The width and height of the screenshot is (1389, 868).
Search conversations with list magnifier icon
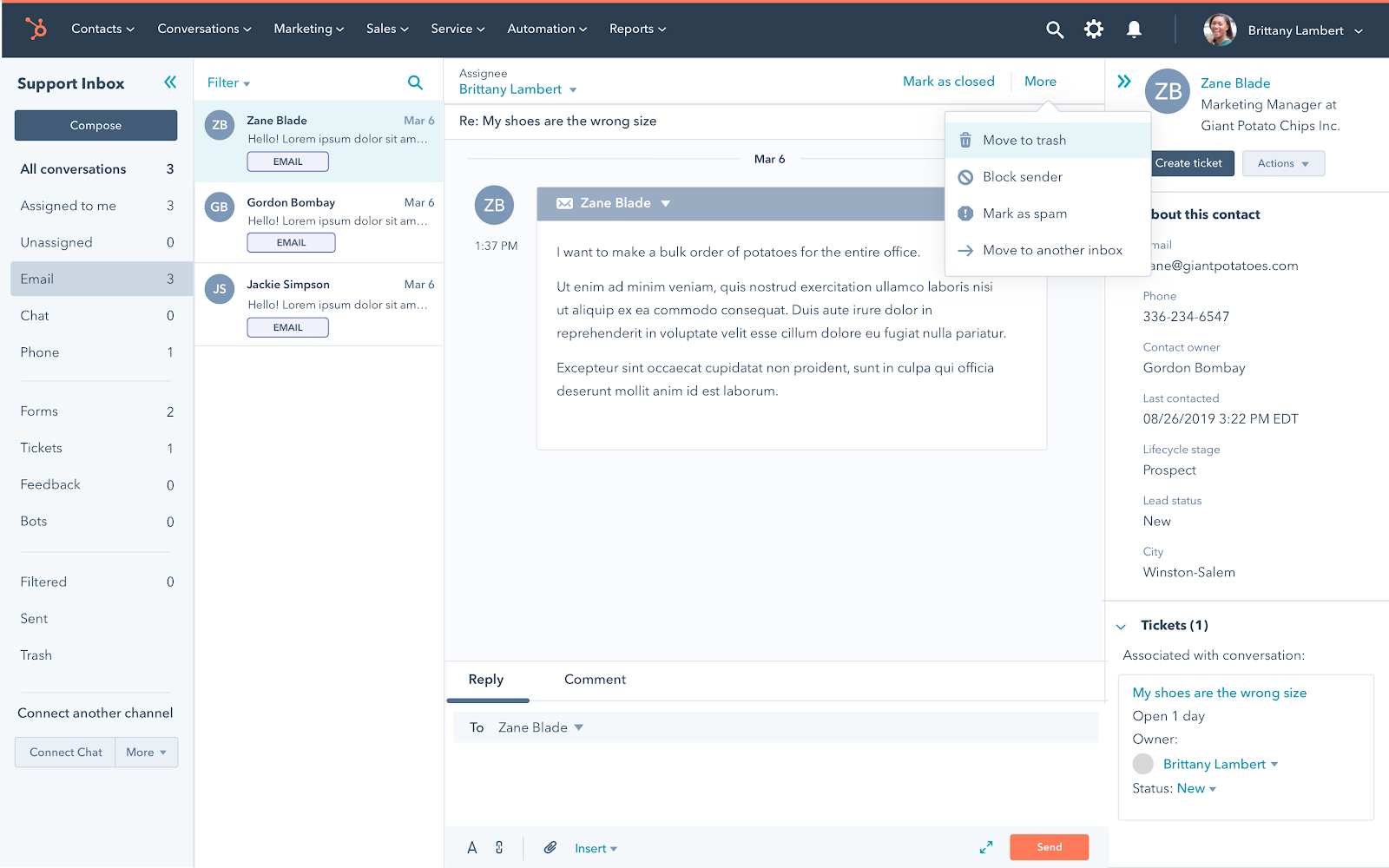tap(415, 82)
